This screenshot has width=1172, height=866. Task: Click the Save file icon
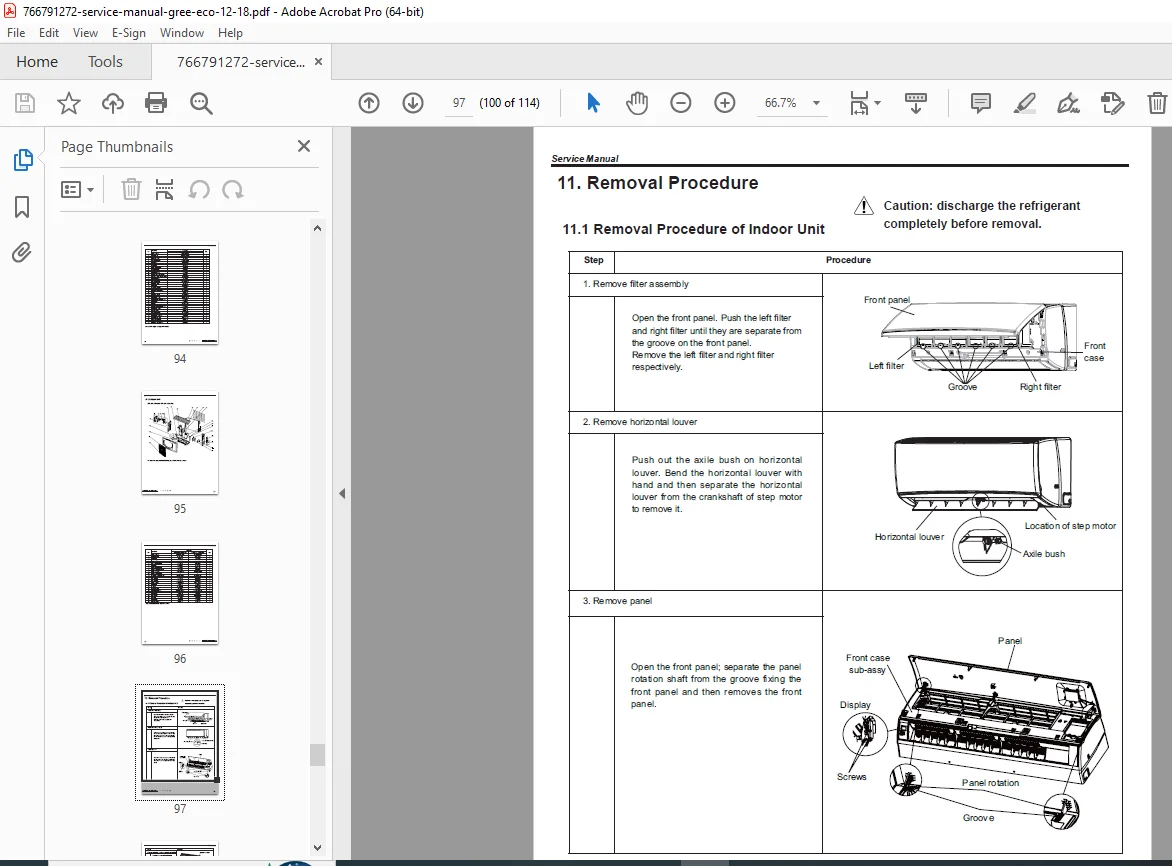[x=25, y=103]
